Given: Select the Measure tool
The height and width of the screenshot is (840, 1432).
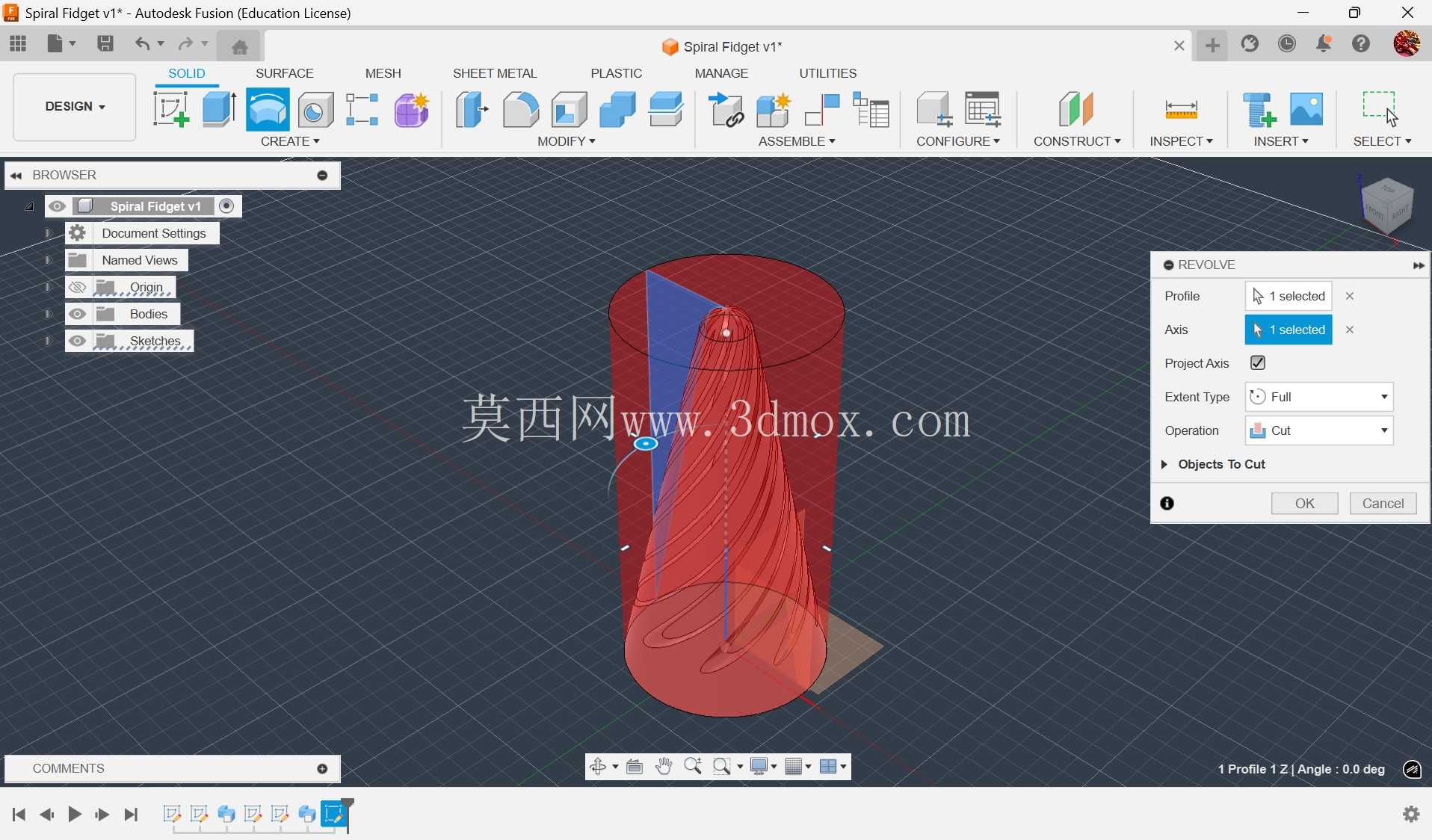Looking at the screenshot, I should coord(1181,110).
